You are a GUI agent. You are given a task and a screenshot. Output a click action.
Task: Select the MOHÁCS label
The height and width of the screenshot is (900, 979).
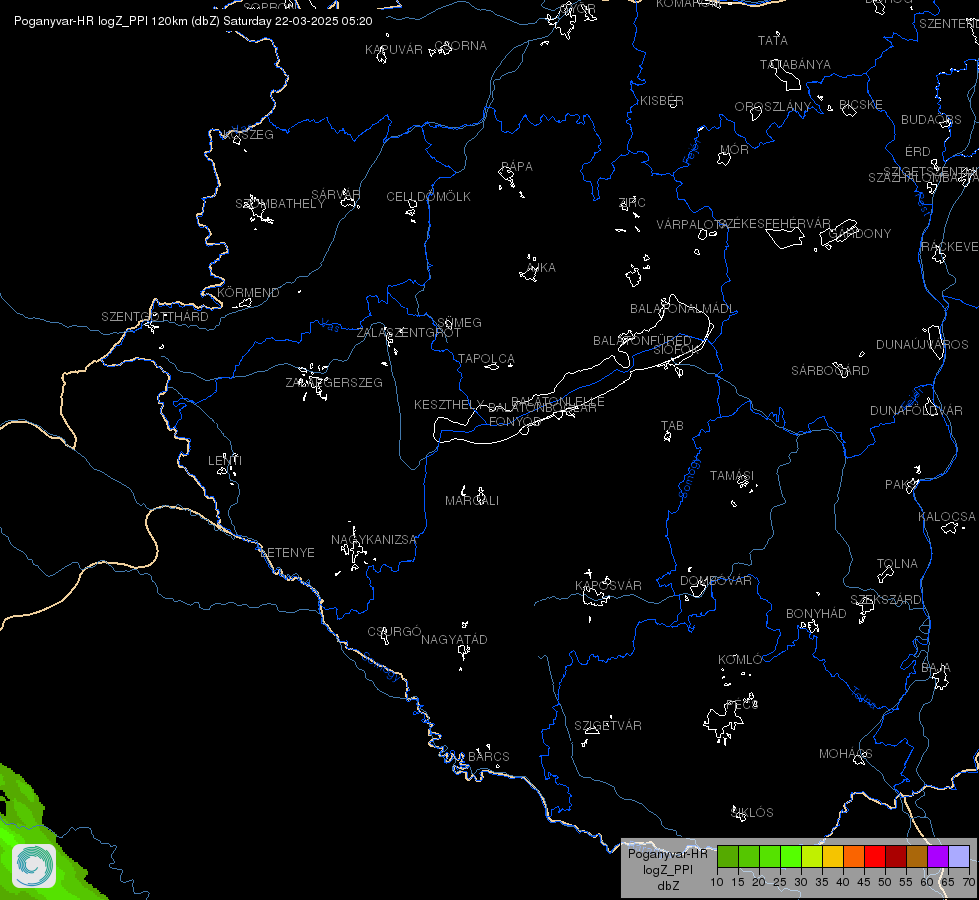click(x=845, y=754)
